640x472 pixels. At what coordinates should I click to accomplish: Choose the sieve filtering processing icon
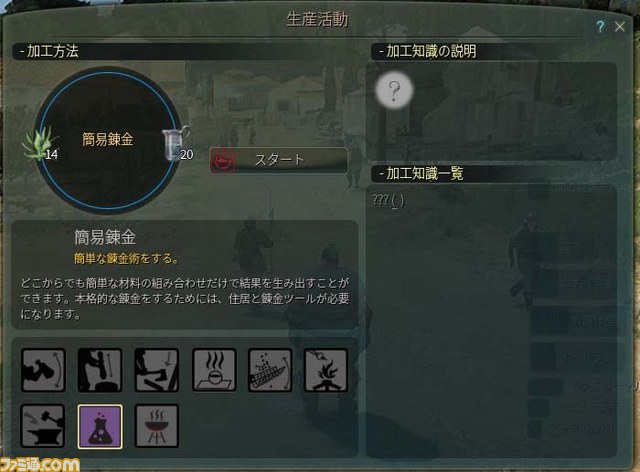tap(270, 370)
